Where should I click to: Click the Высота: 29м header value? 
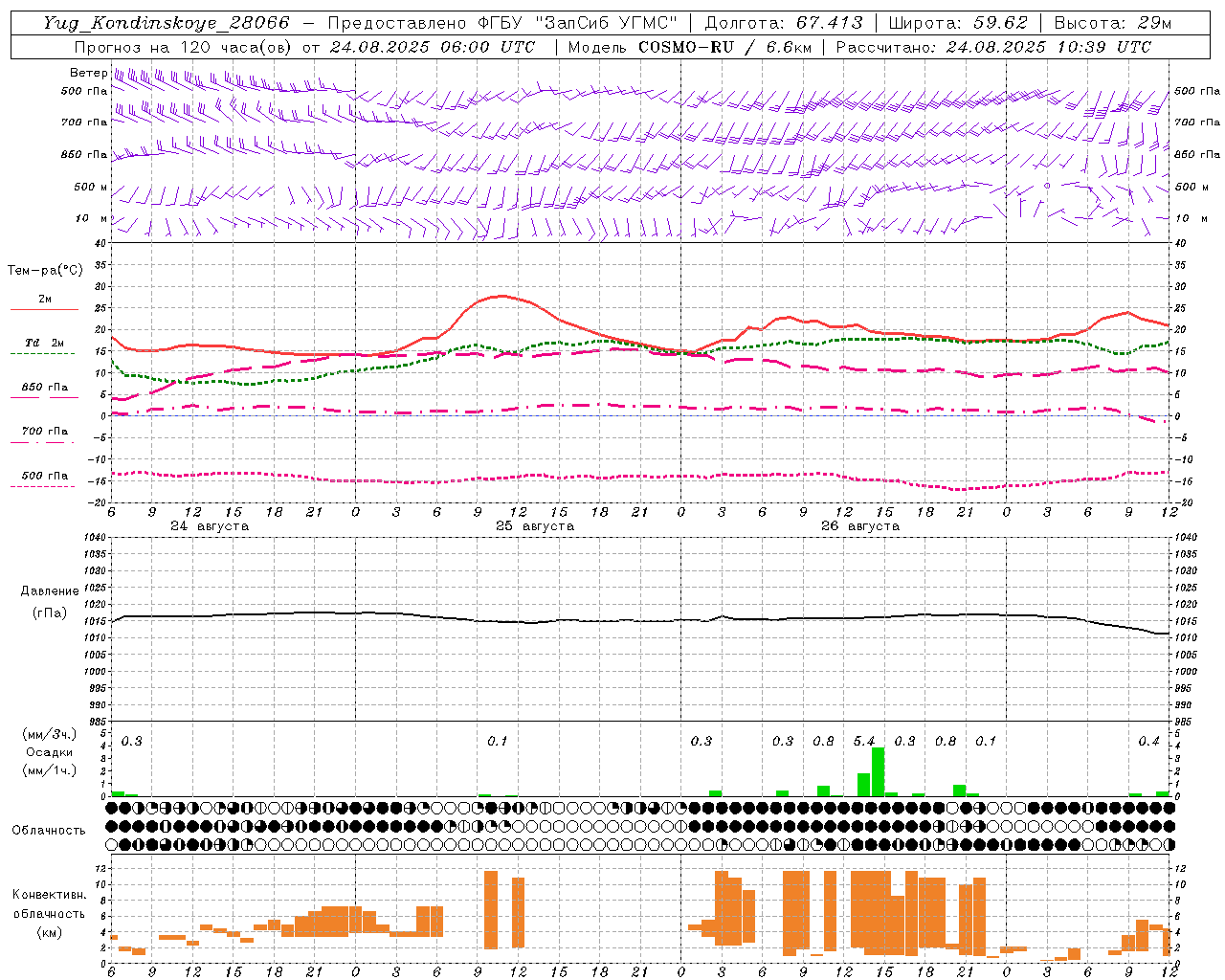tap(1112, 23)
